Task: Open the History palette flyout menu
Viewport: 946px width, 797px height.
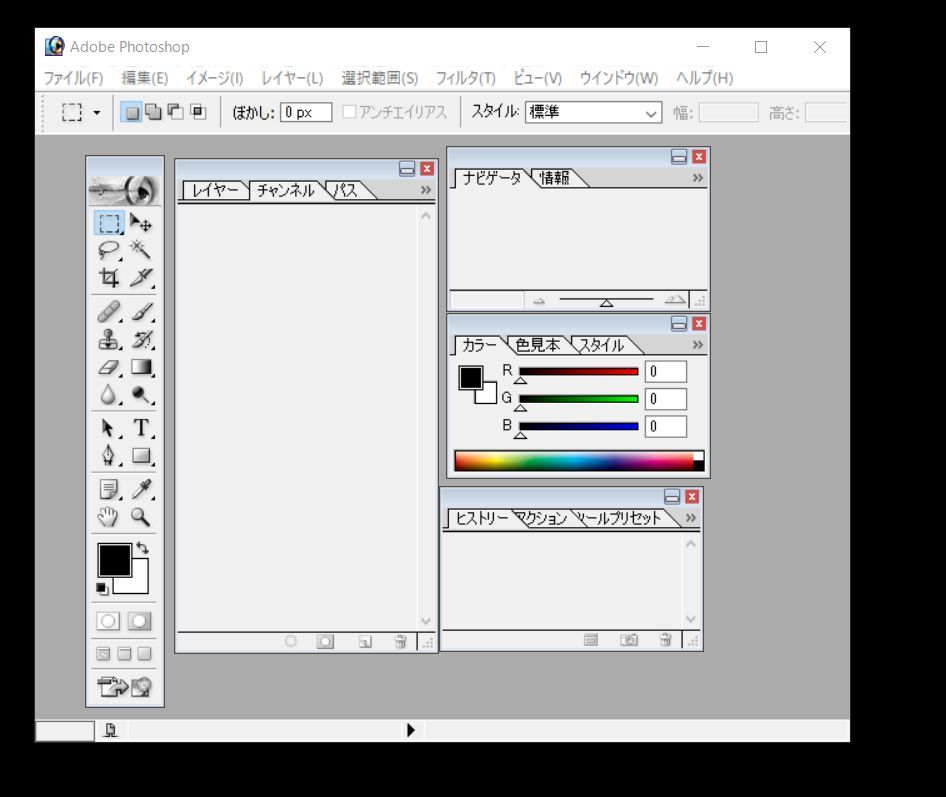Action: pyautogui.click(x=691, y=518)
